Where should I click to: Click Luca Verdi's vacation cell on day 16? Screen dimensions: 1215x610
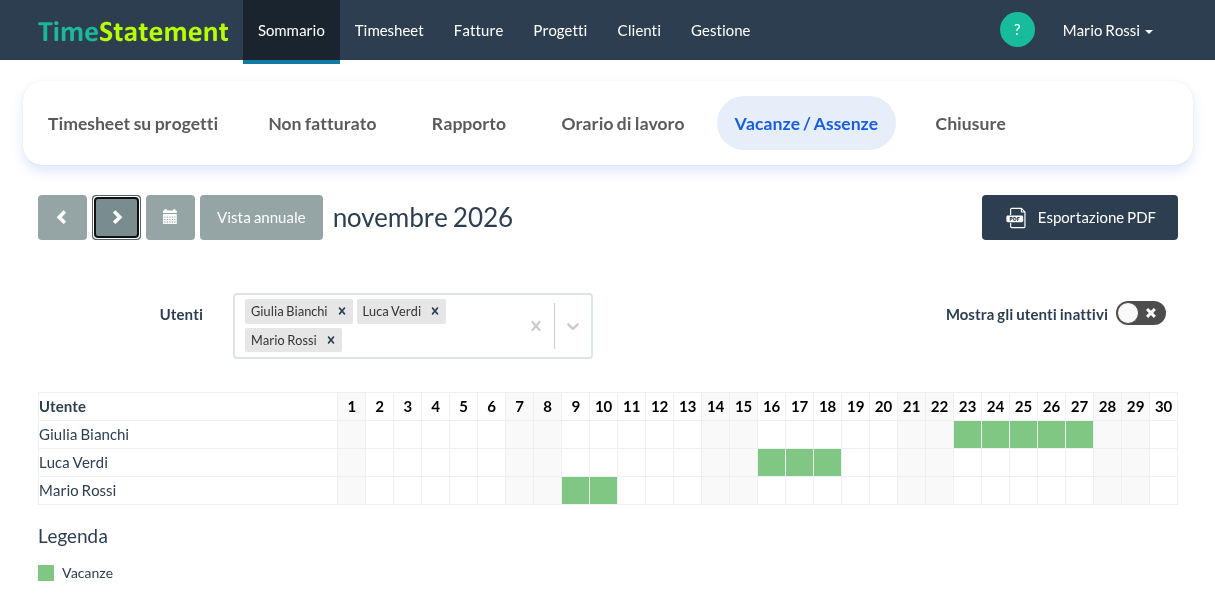(772, 463)
